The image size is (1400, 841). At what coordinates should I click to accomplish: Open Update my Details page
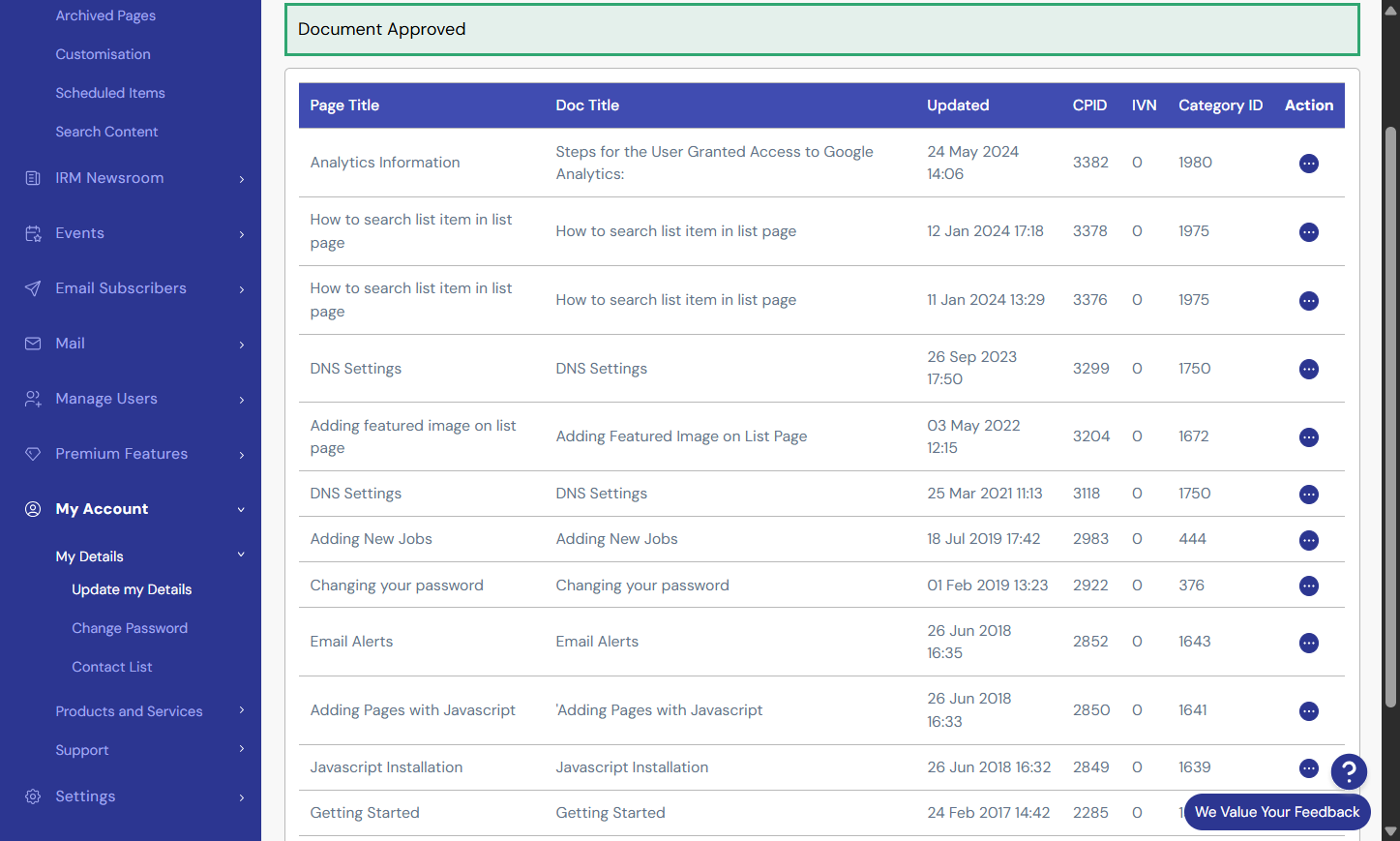pos(132,589)
